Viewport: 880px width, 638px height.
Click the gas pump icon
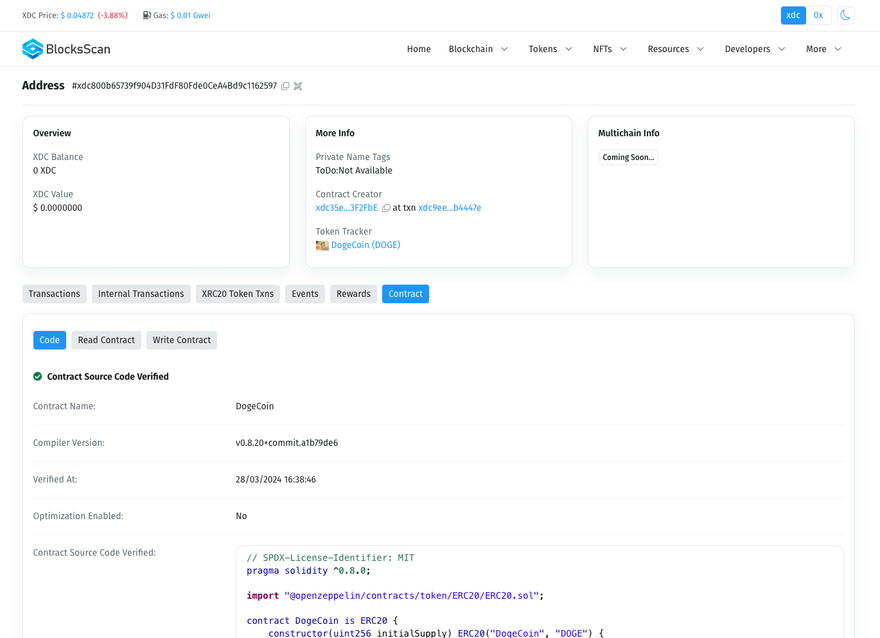(147, 16)
